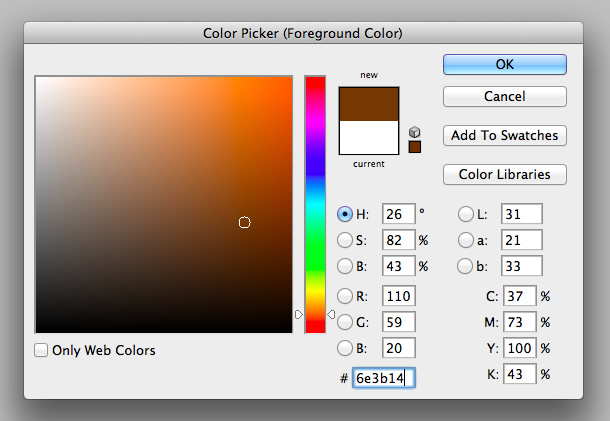The width and height of the screenshot is (610, 421).
Task: Click the small web-safe brown color swatch
Action: point(415,147)
